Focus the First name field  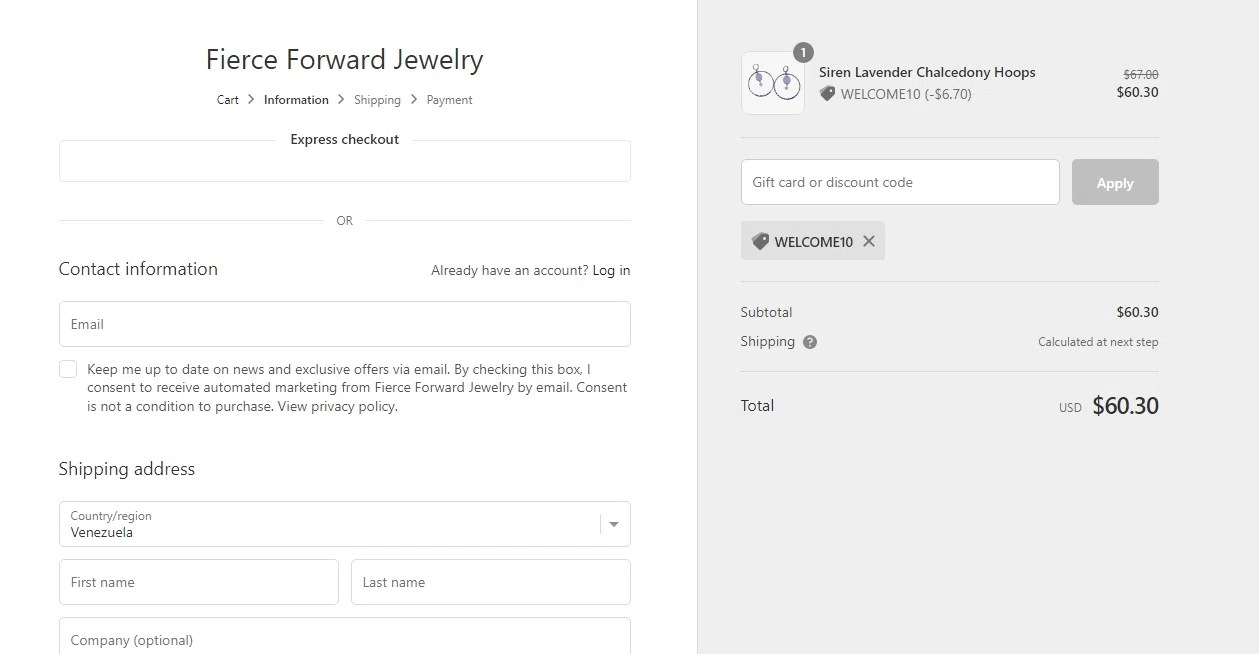click(199, 582)
